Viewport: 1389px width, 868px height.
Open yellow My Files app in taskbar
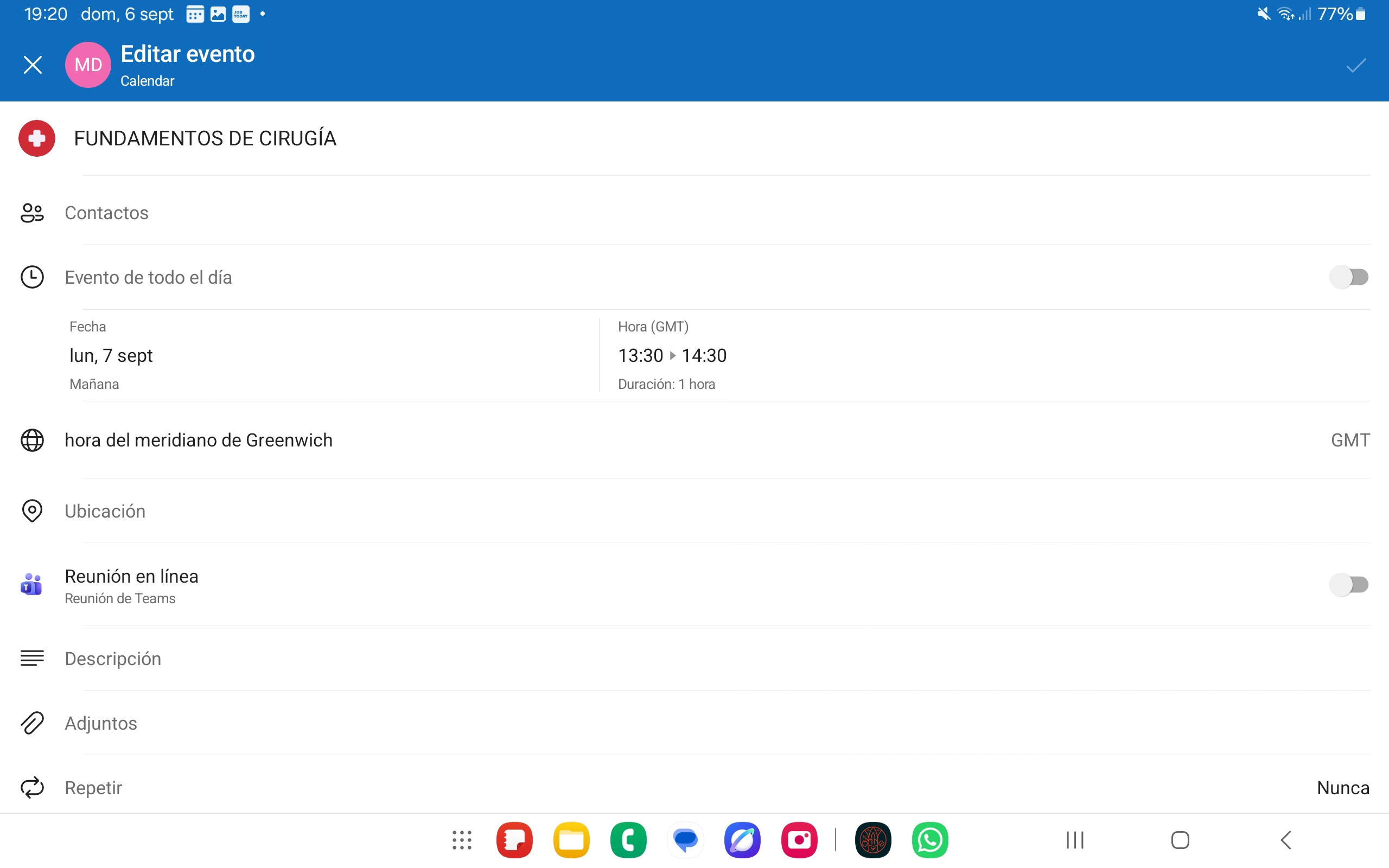[x=571, y=840]
